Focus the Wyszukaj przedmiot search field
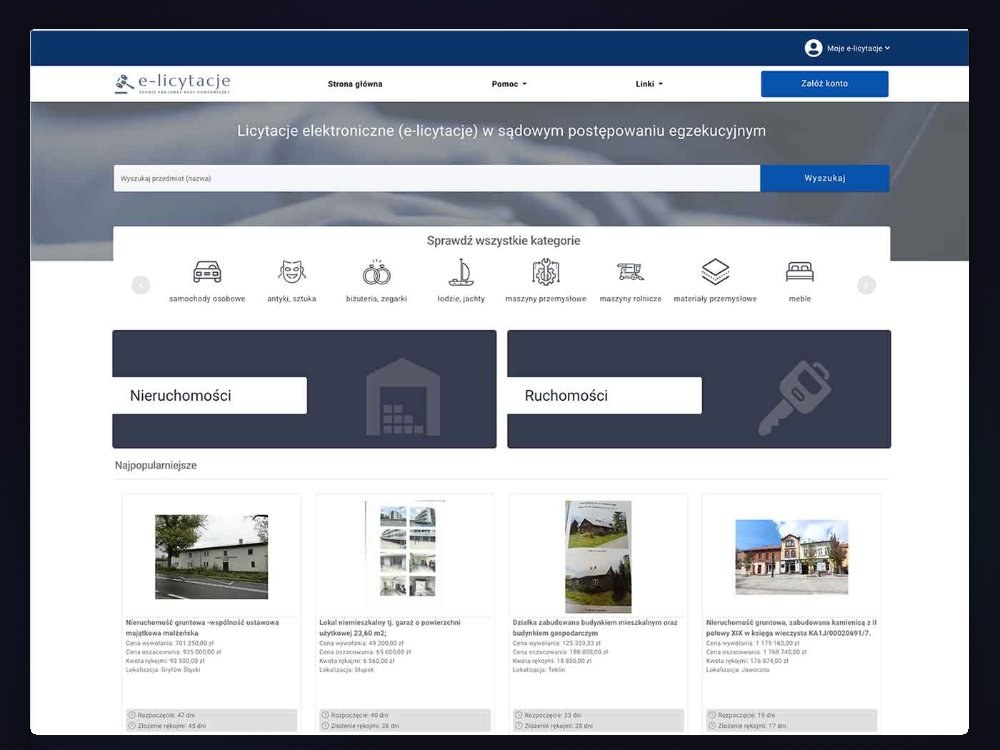 (x=437, y=178)
